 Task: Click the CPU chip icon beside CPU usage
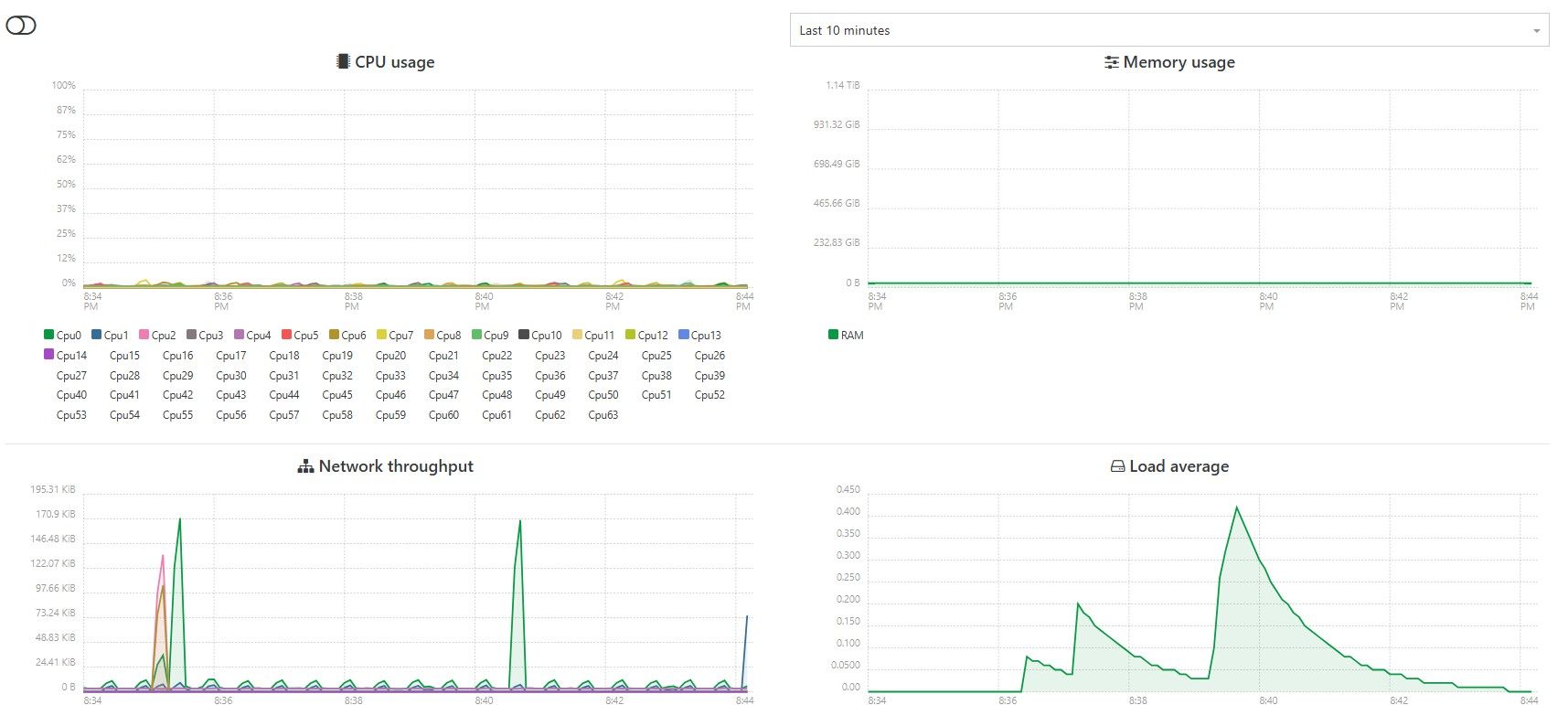(343, 61)
